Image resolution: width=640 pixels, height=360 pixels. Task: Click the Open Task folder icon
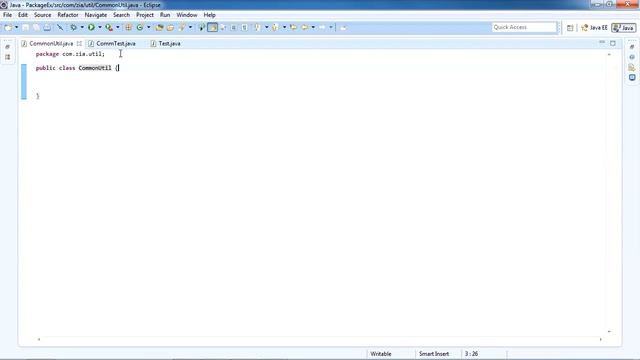tap(170, 27)
